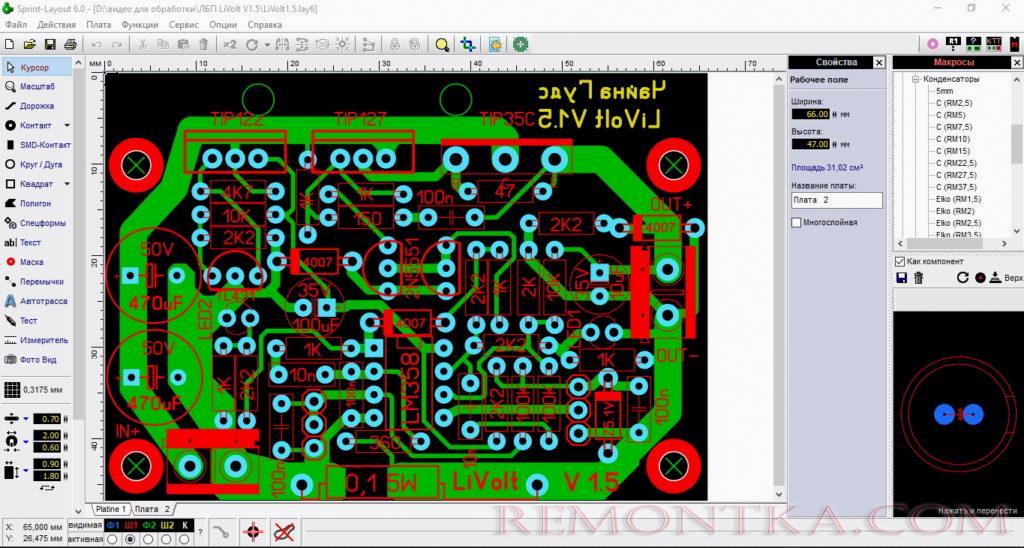Open the SMD pad size preset dropdown
The height and width of the screenshot is (548, 1024).
25,470
